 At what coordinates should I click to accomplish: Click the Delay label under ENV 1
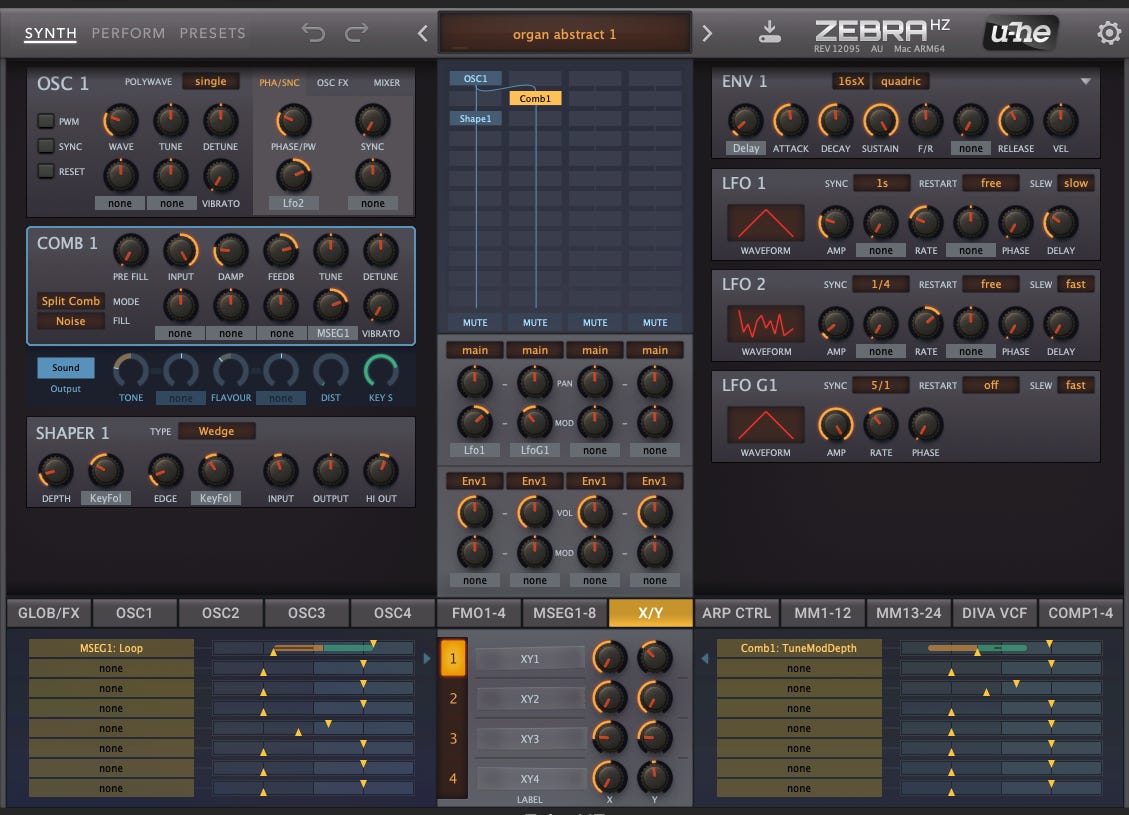746,148
